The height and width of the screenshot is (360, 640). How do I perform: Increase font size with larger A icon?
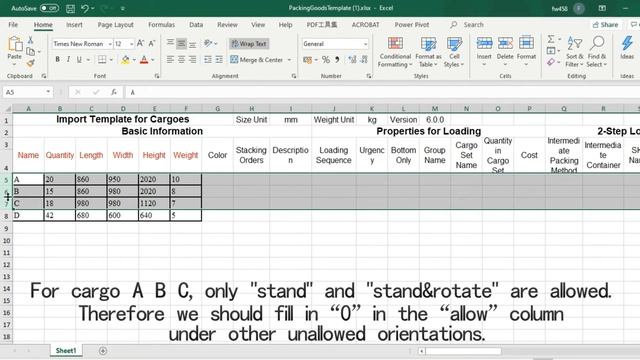click(140, 43)
